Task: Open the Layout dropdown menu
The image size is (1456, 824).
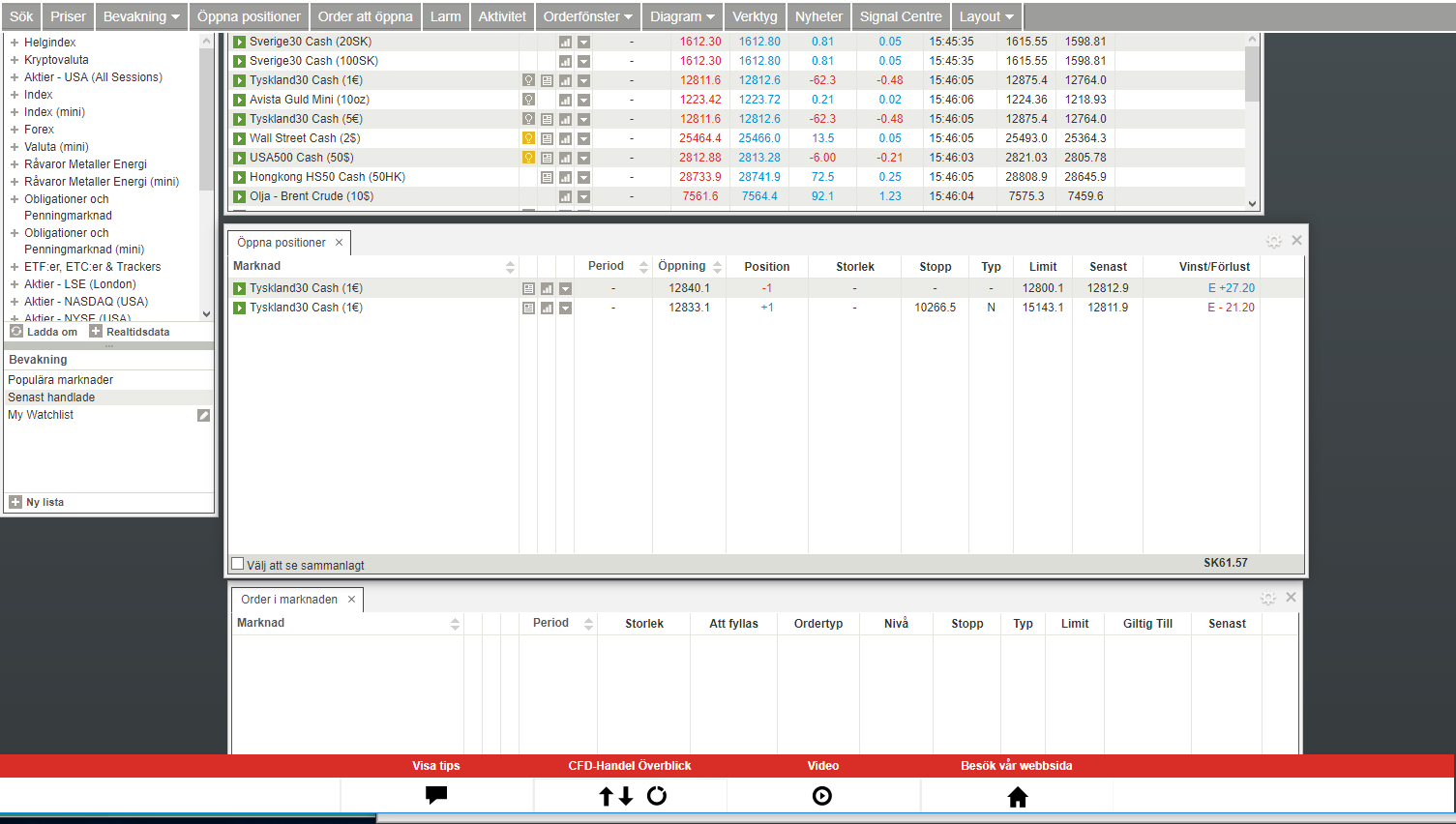Action: [x=986, y=16]
